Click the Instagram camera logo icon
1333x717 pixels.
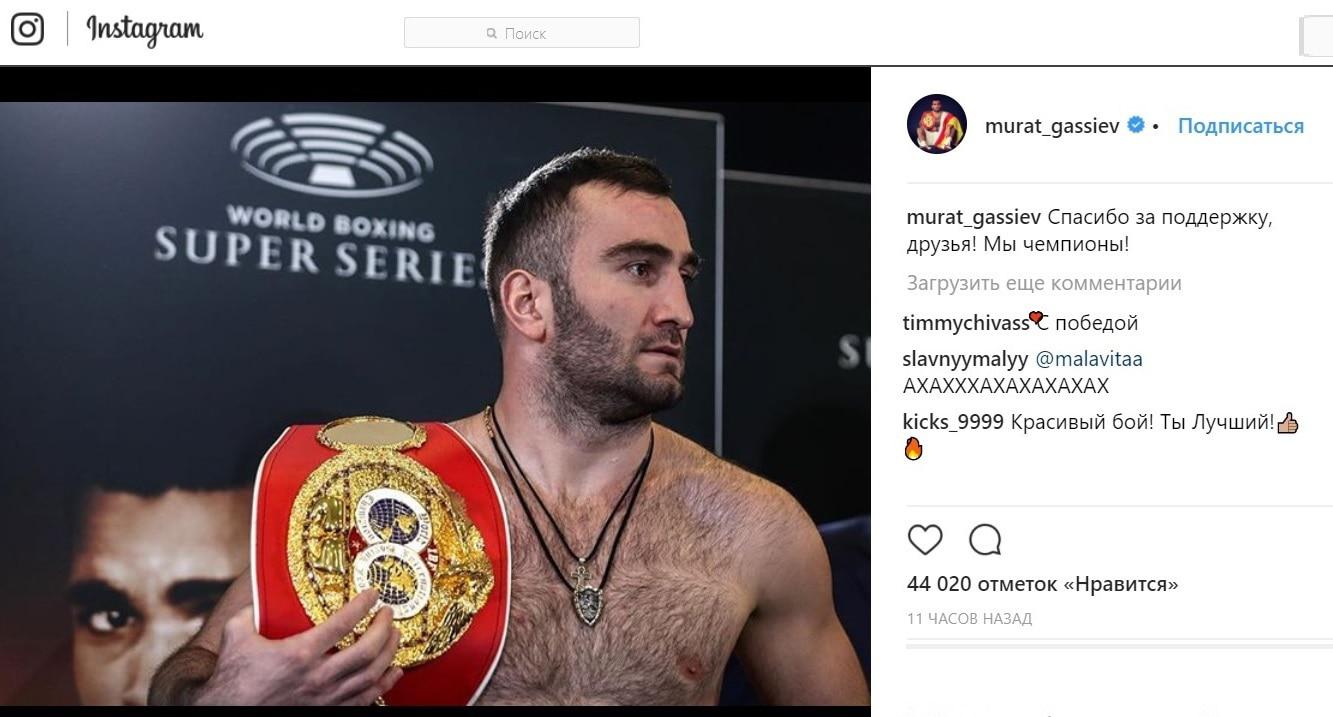[x=27, y=29]
